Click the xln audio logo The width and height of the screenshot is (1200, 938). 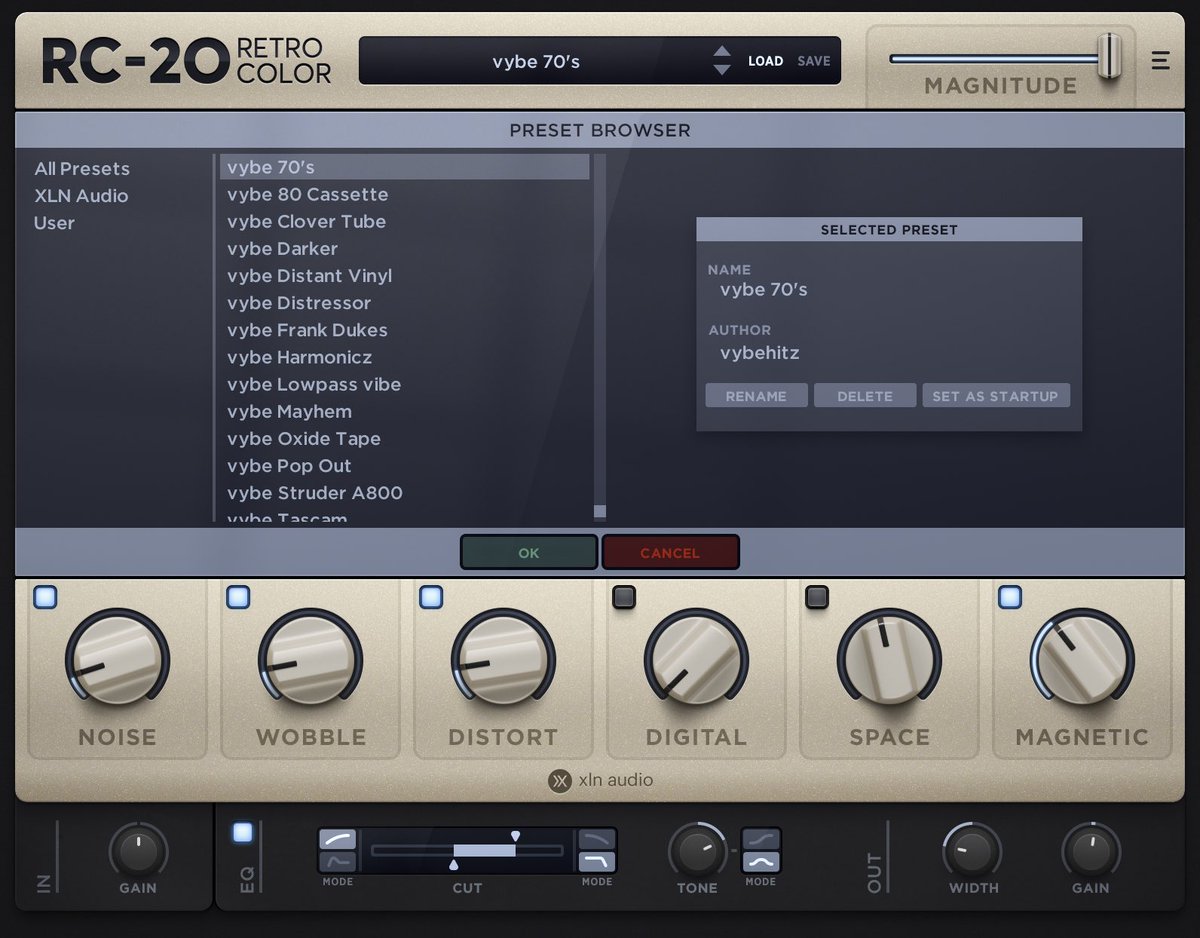(x=600, y=780)
